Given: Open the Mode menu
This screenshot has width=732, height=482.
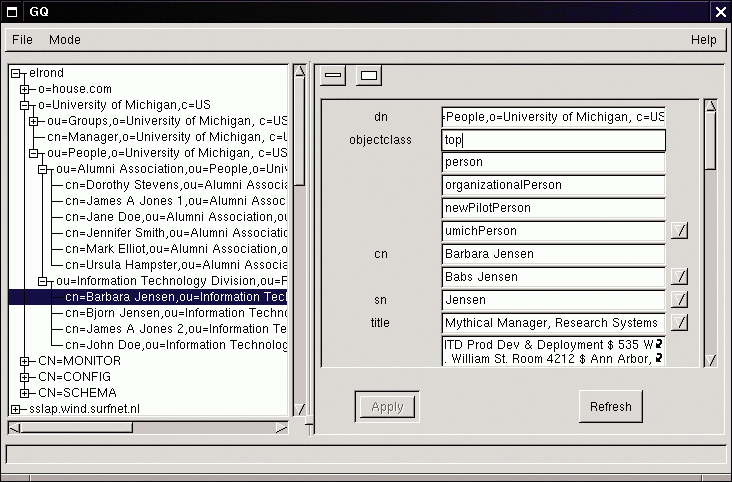Looking at the screenshot, I should point(65,40).
